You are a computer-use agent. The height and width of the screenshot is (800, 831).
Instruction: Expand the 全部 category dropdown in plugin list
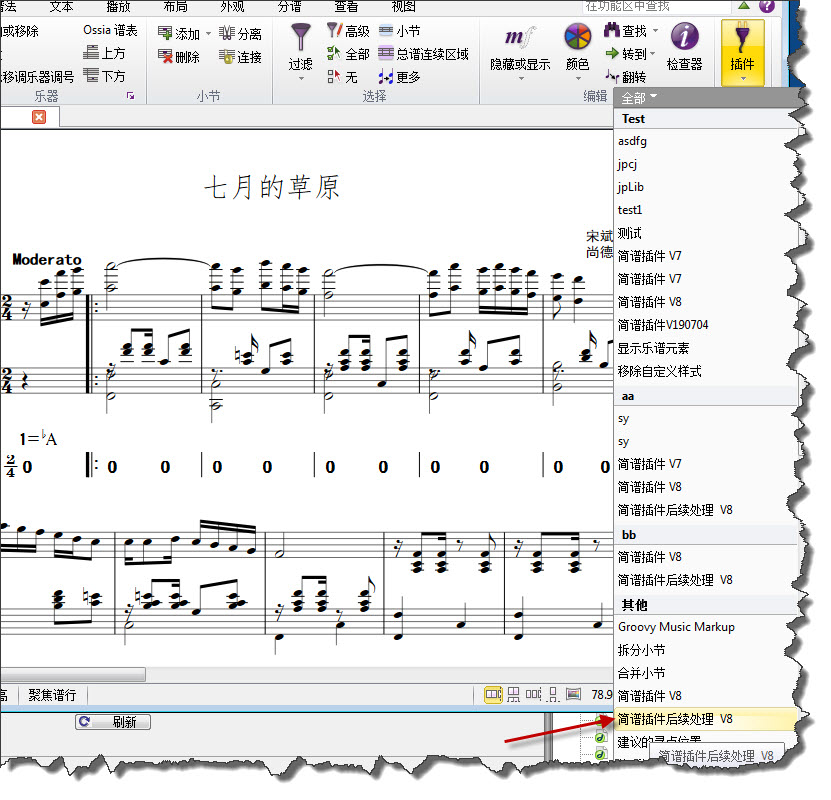(639, 98)
